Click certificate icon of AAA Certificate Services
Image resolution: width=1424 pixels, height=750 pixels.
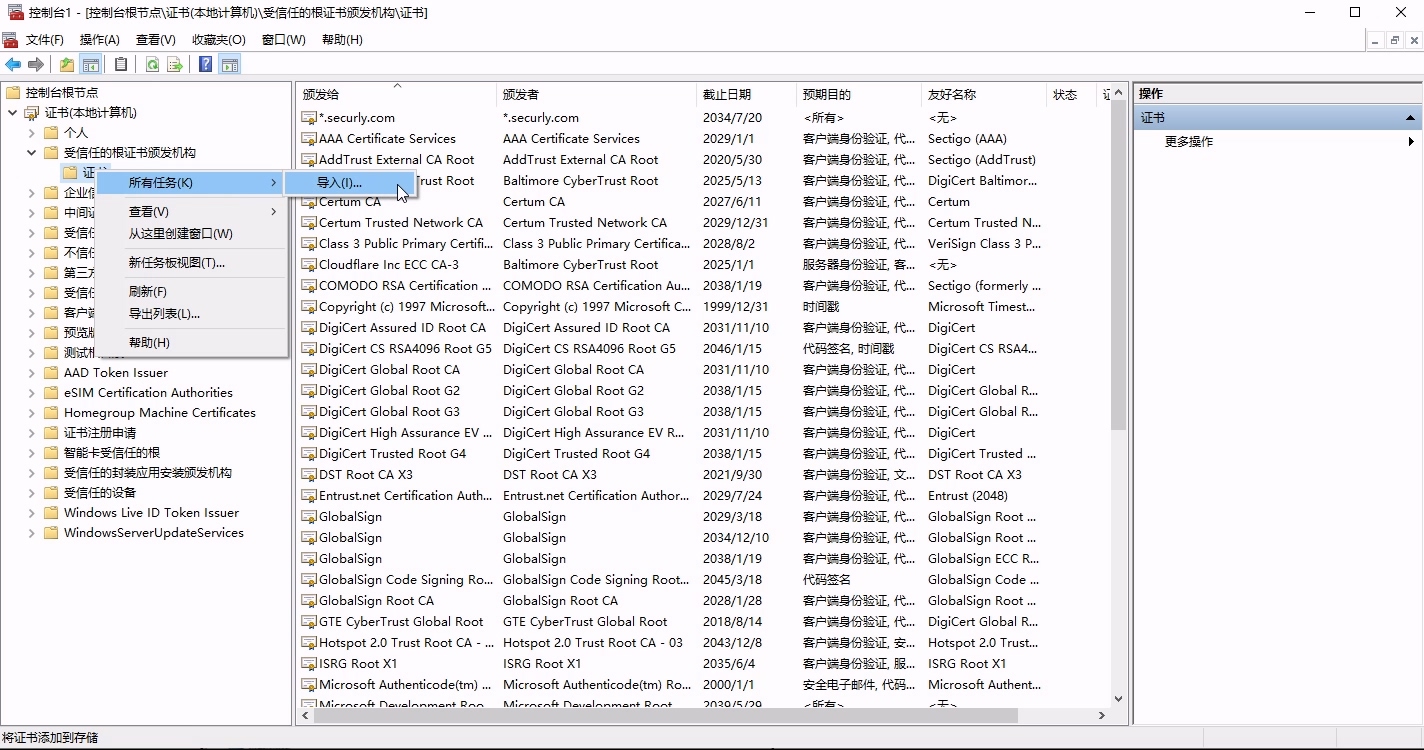[309, 139]
